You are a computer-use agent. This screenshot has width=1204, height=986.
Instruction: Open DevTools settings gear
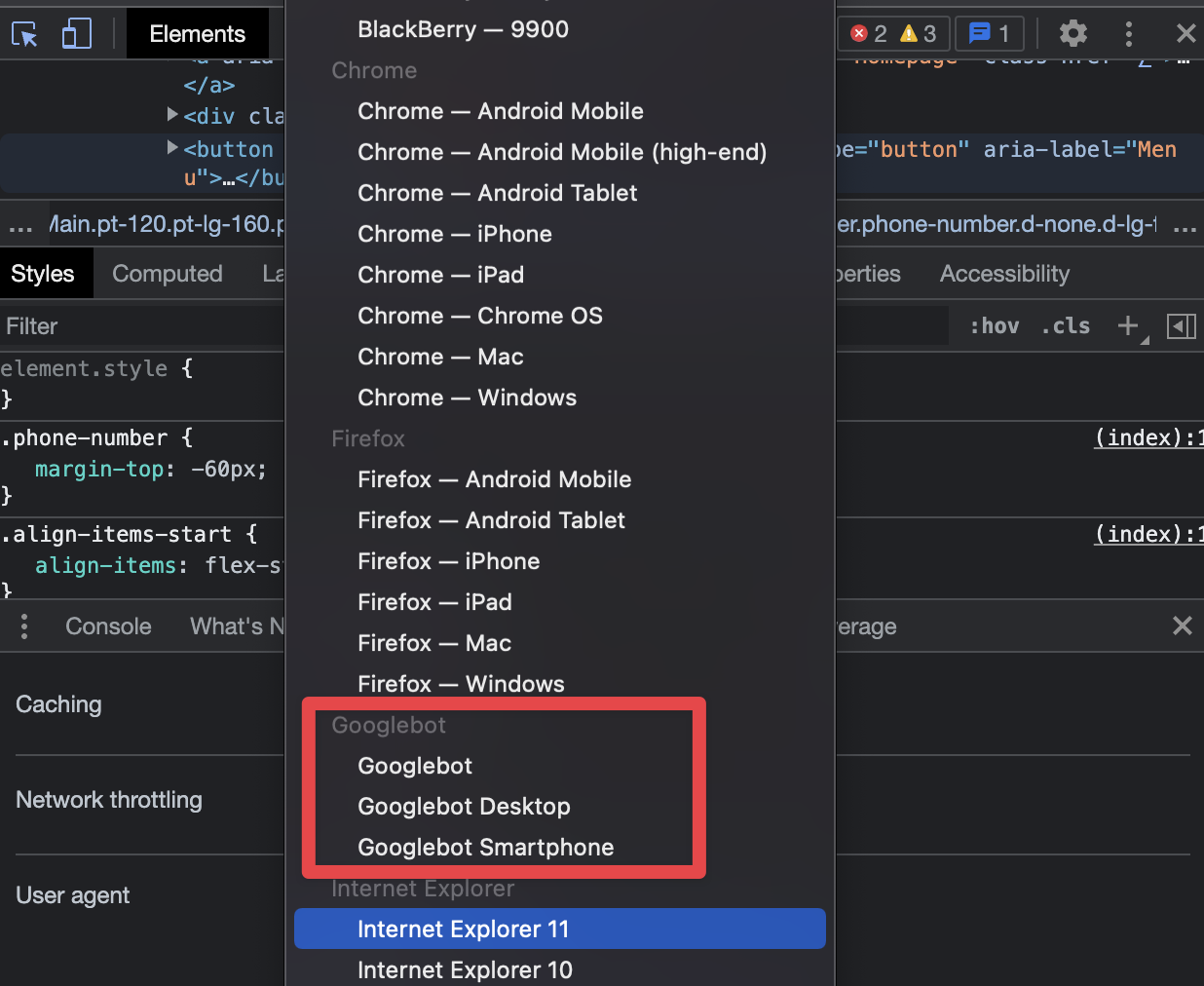[1073, 34]
